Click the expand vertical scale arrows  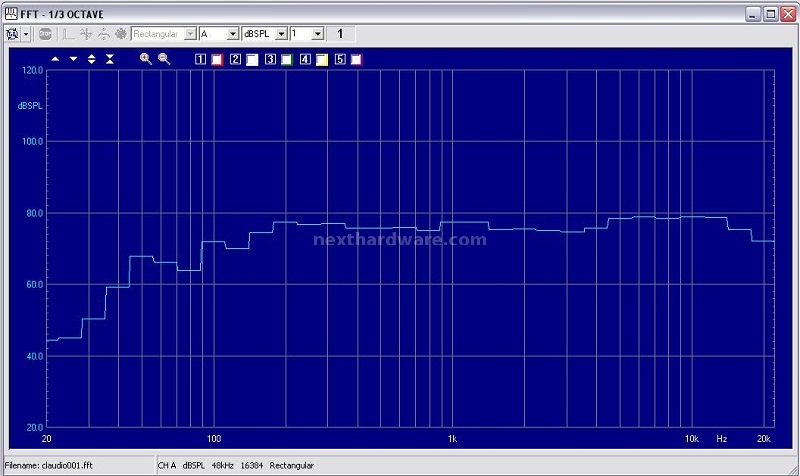pyautogui.click(x=91, y=59)
